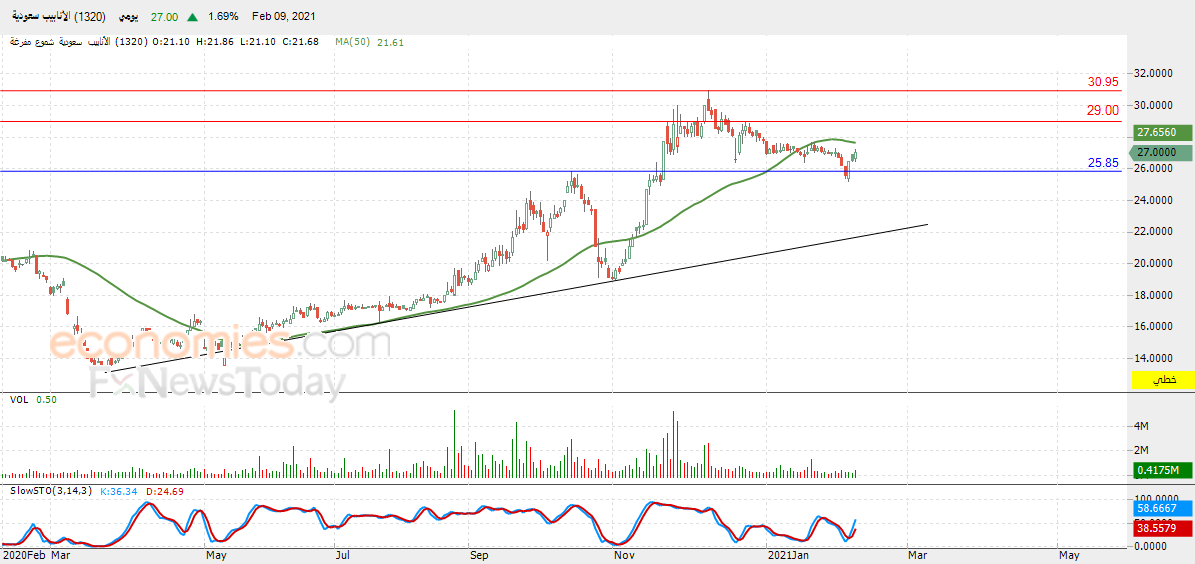Click the blue 25.85 support label
The height and width of the screenshot is (564, 1195).
pyautogui.click(x=1104, y=162)
